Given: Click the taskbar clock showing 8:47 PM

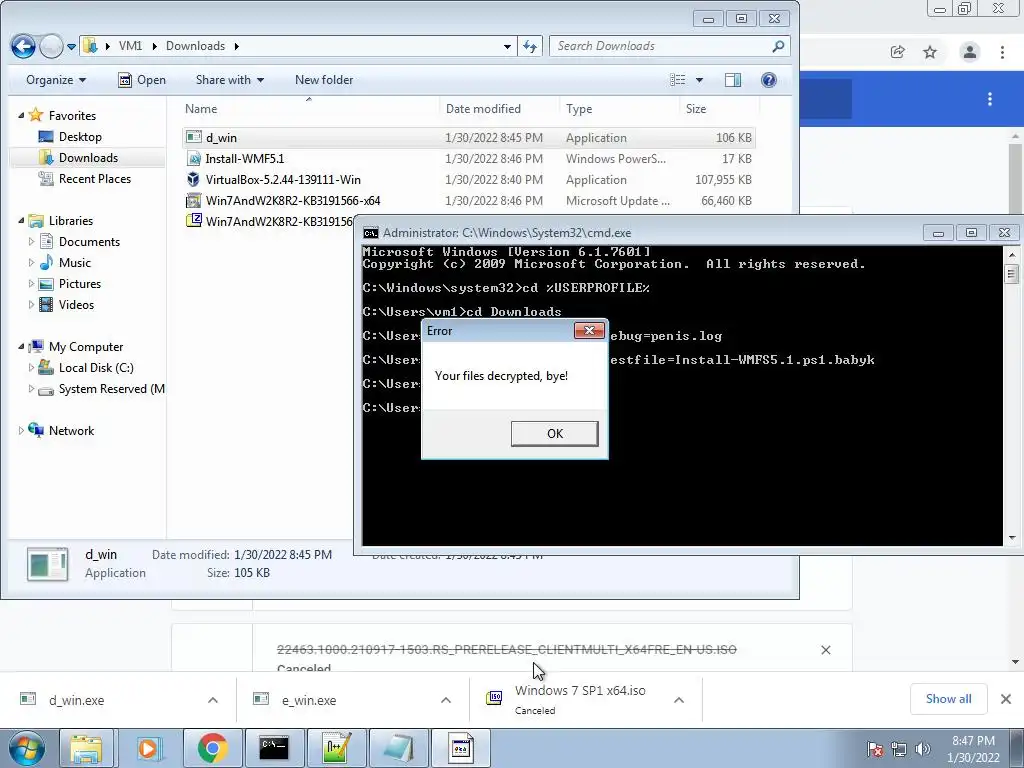Looking at the screenshot, I should click(973, 749).
